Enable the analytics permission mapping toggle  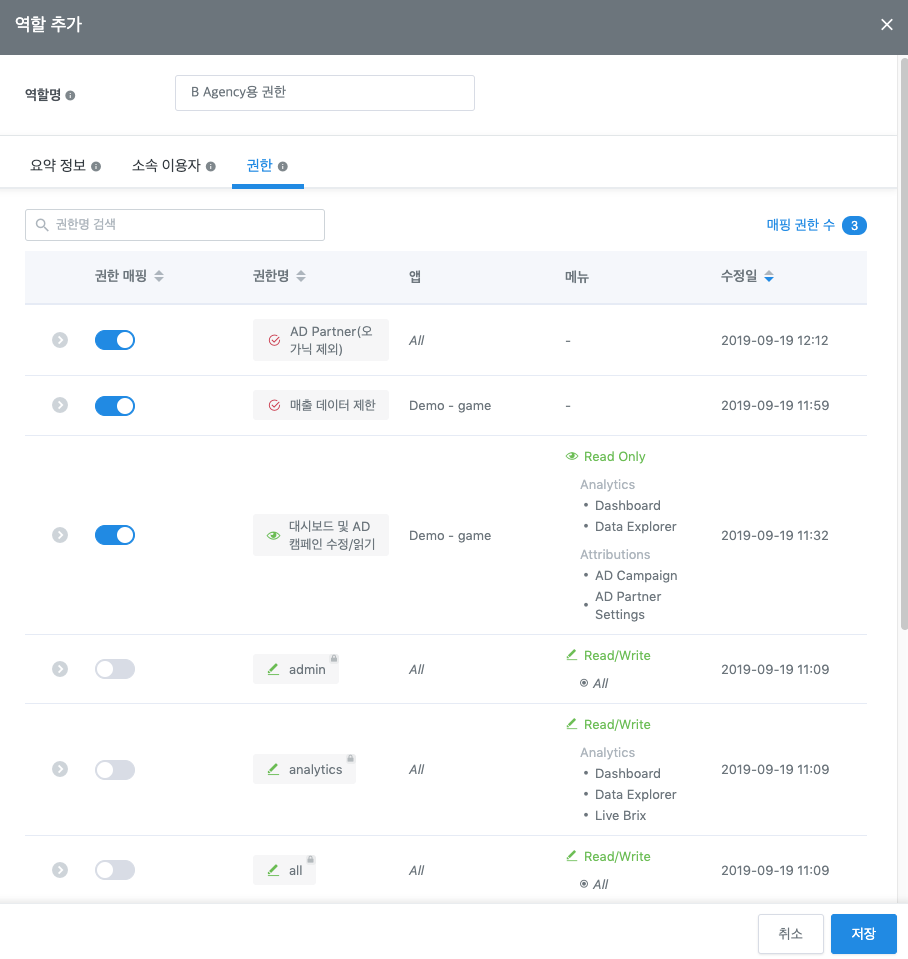[115, 770]
